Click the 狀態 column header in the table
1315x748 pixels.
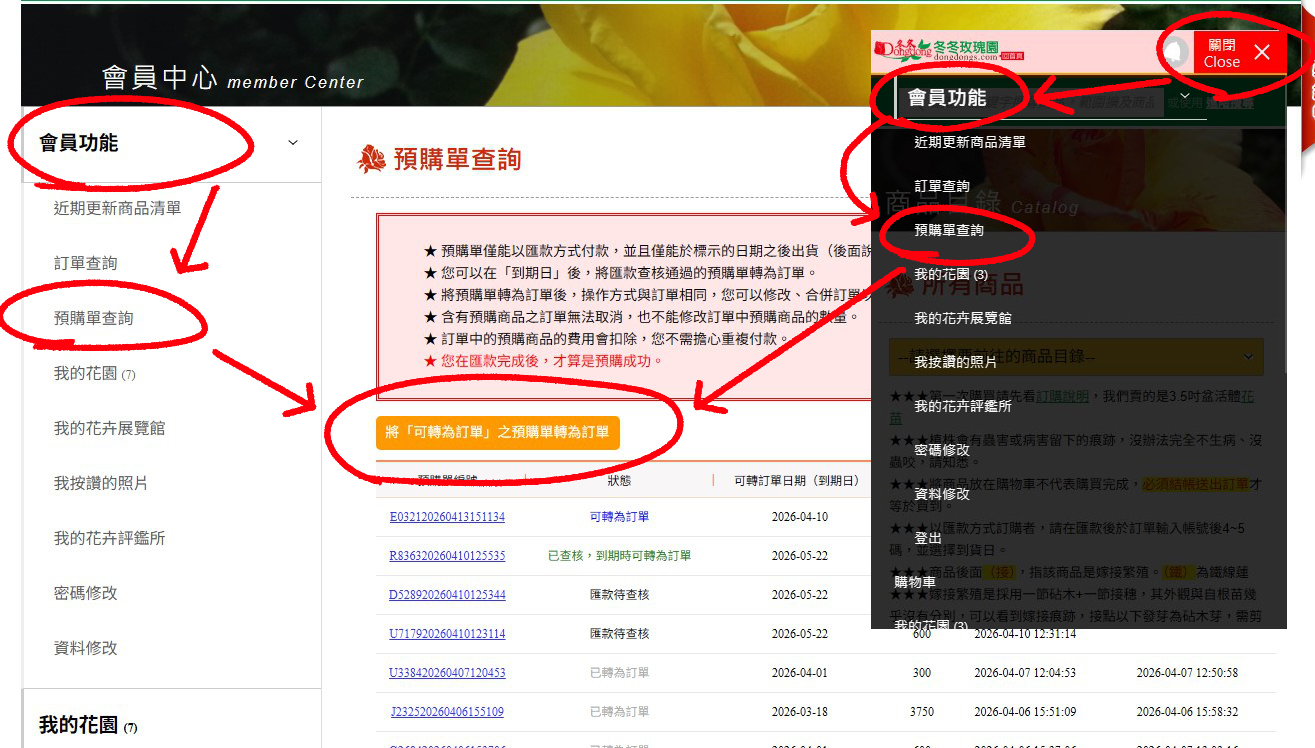coord(619,480)
